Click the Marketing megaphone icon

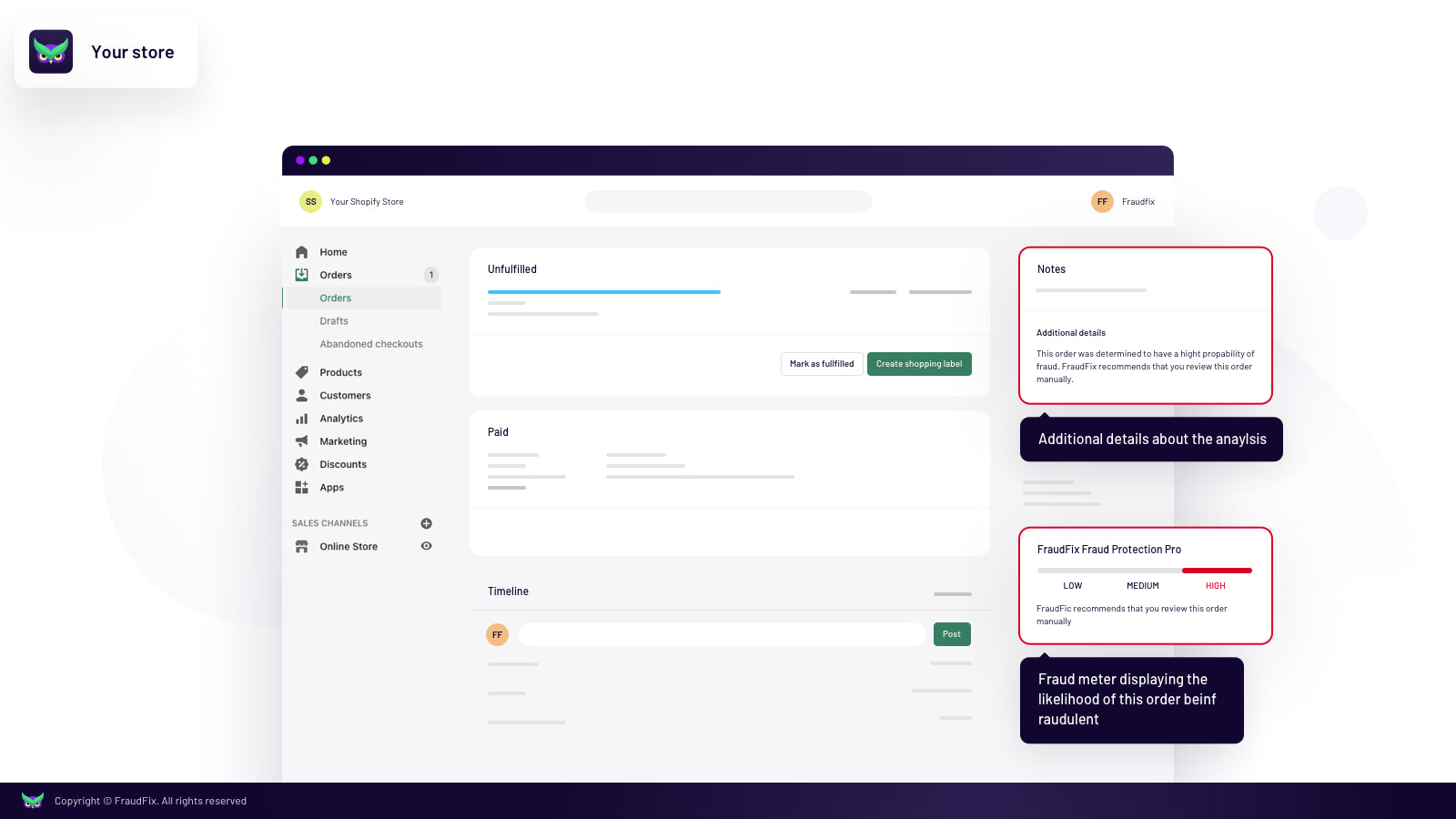point(301,441)
